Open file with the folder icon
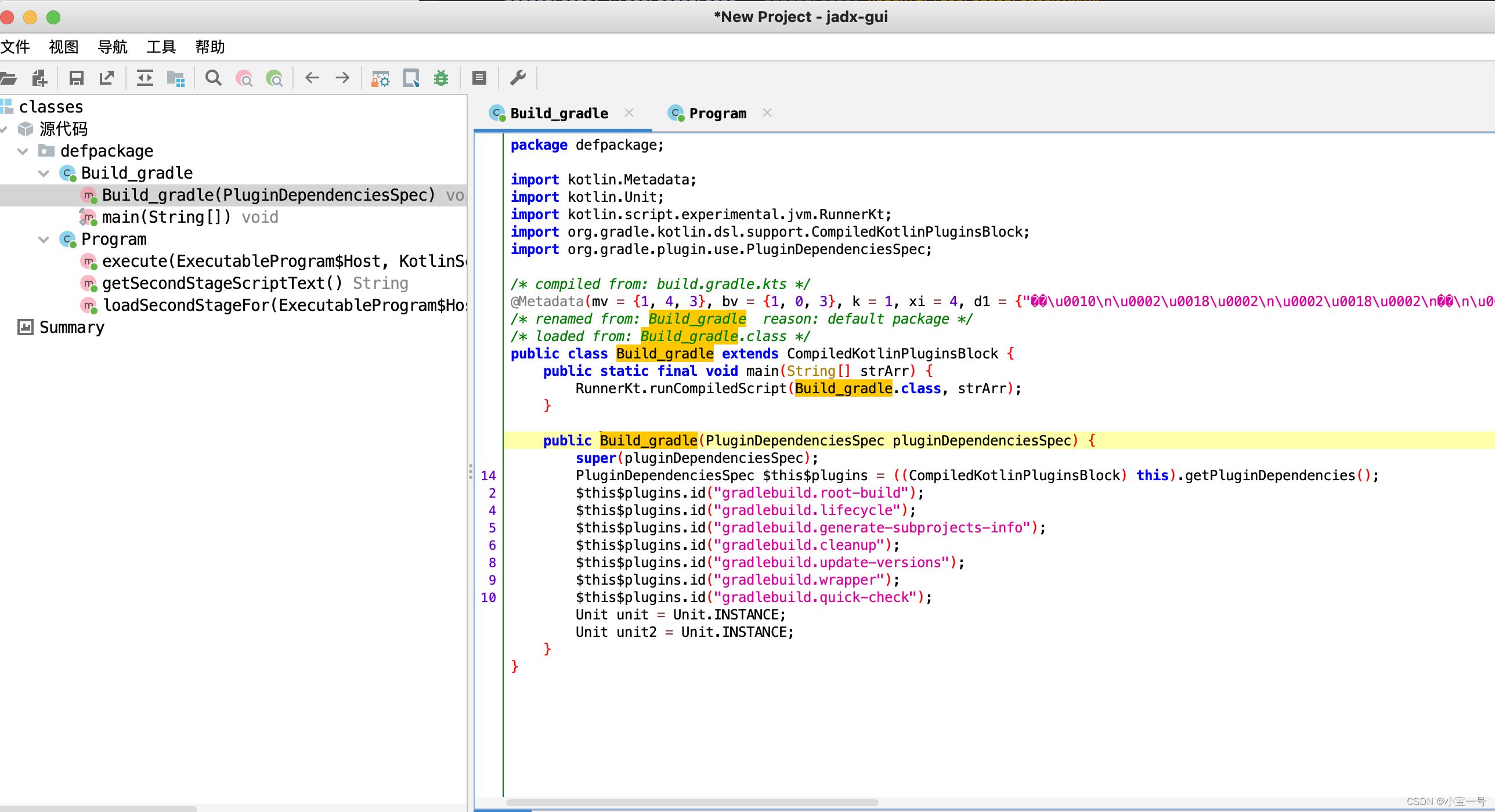This screenshot has height=812, width=1495. 8,78
